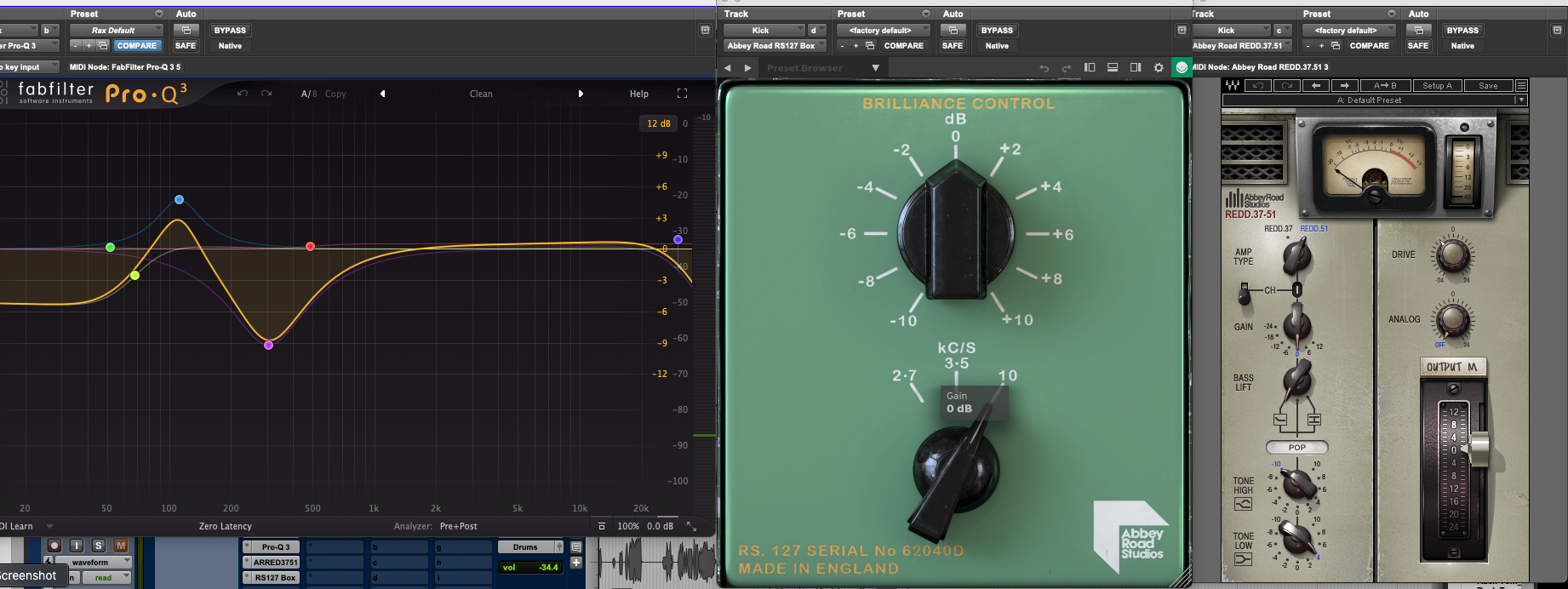The width and height of the screenshot is (1568, 589).
Task: Toggle BYPASS on the Pro-Q 3 plugin window
Action: (230, 30)
